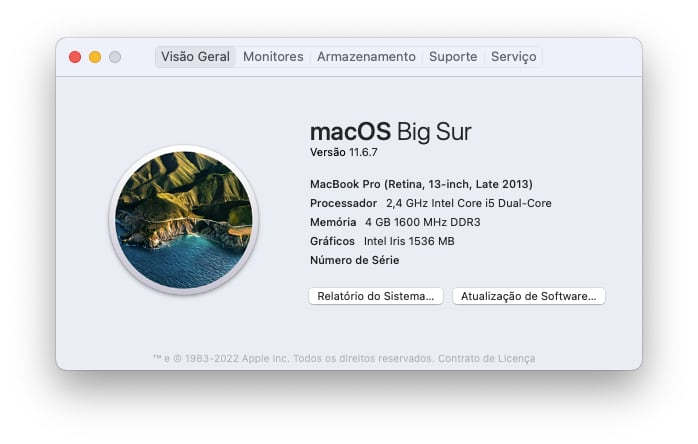Click Versão 11.6.7 to show build number
The height and width of the screenshot is (444, 698).
(x=343, y=152)
